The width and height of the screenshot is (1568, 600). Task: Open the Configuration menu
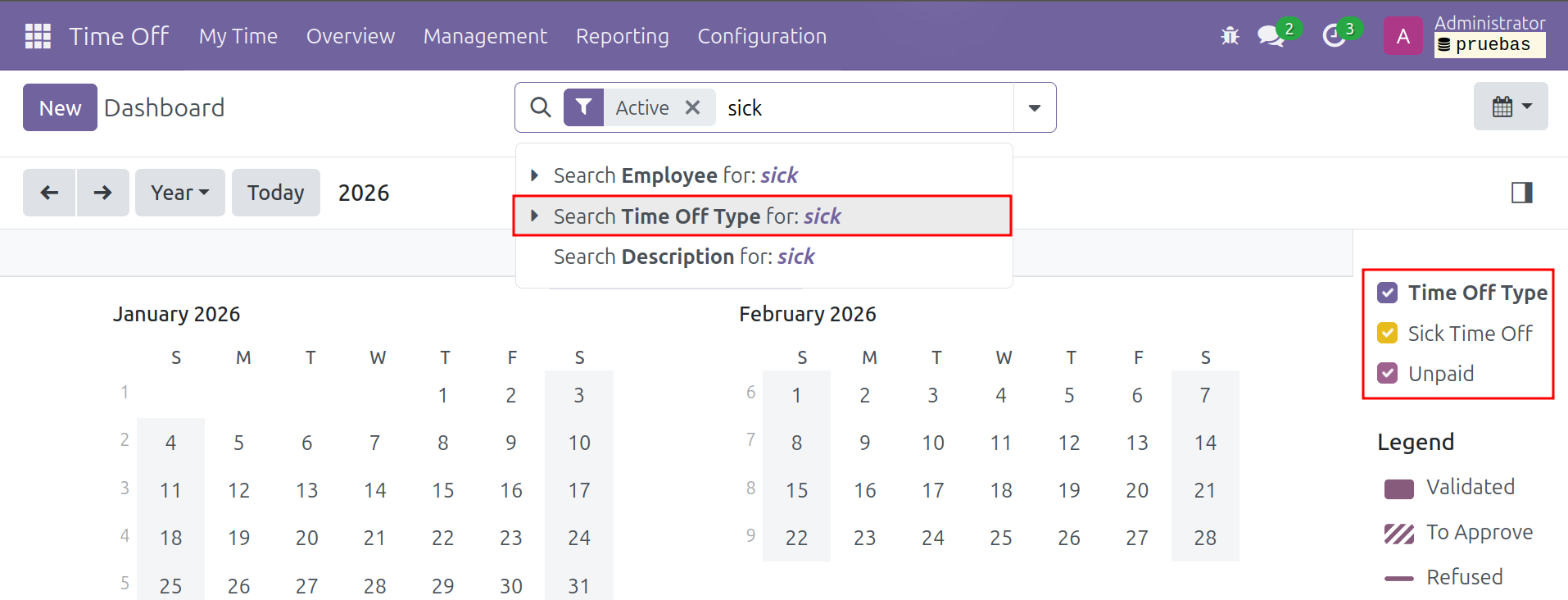click(x=762, y=36)
